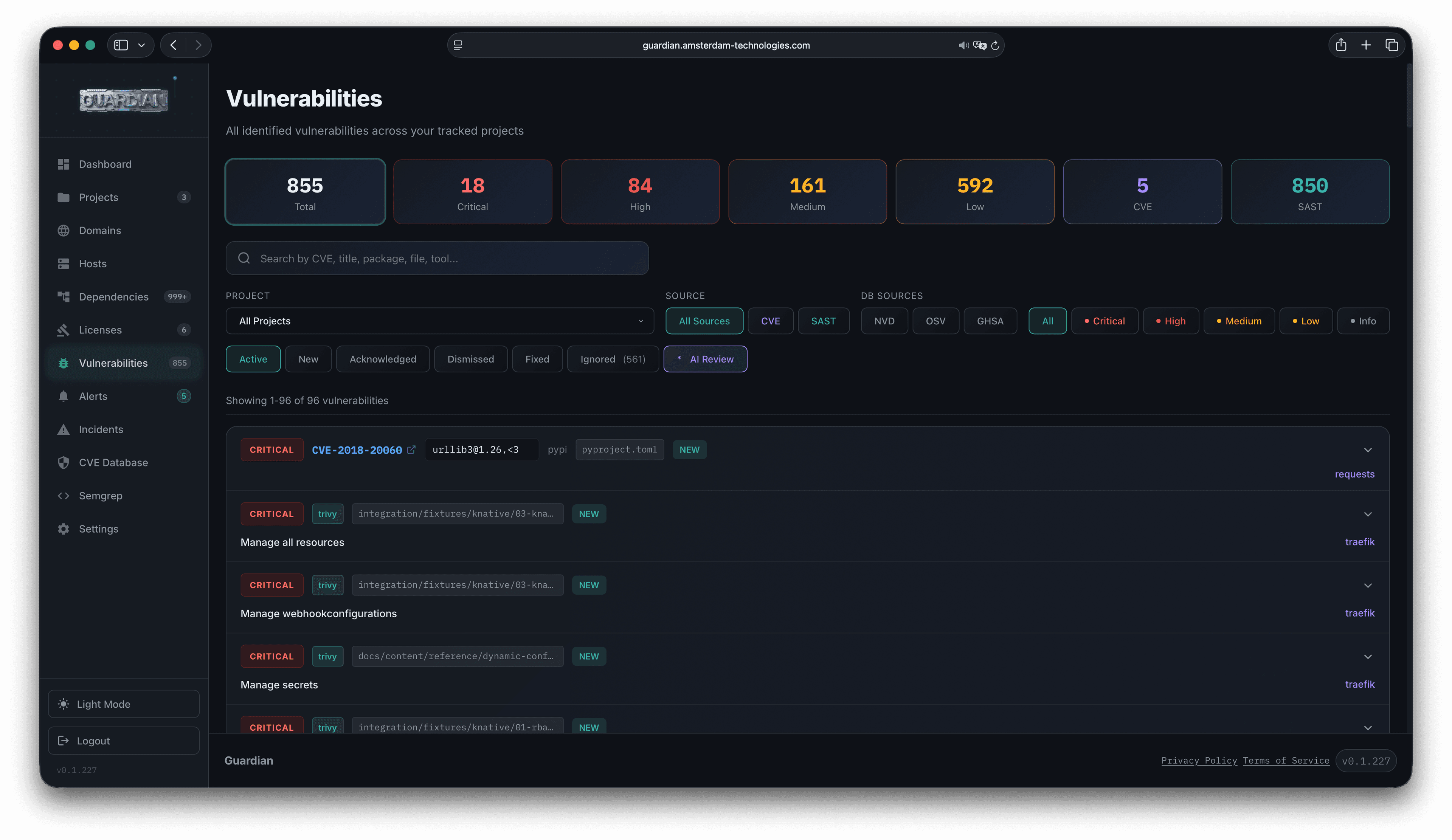1452x840 pixels.
Task: Focus the vulnerability search field
Action: coord(437,258)
